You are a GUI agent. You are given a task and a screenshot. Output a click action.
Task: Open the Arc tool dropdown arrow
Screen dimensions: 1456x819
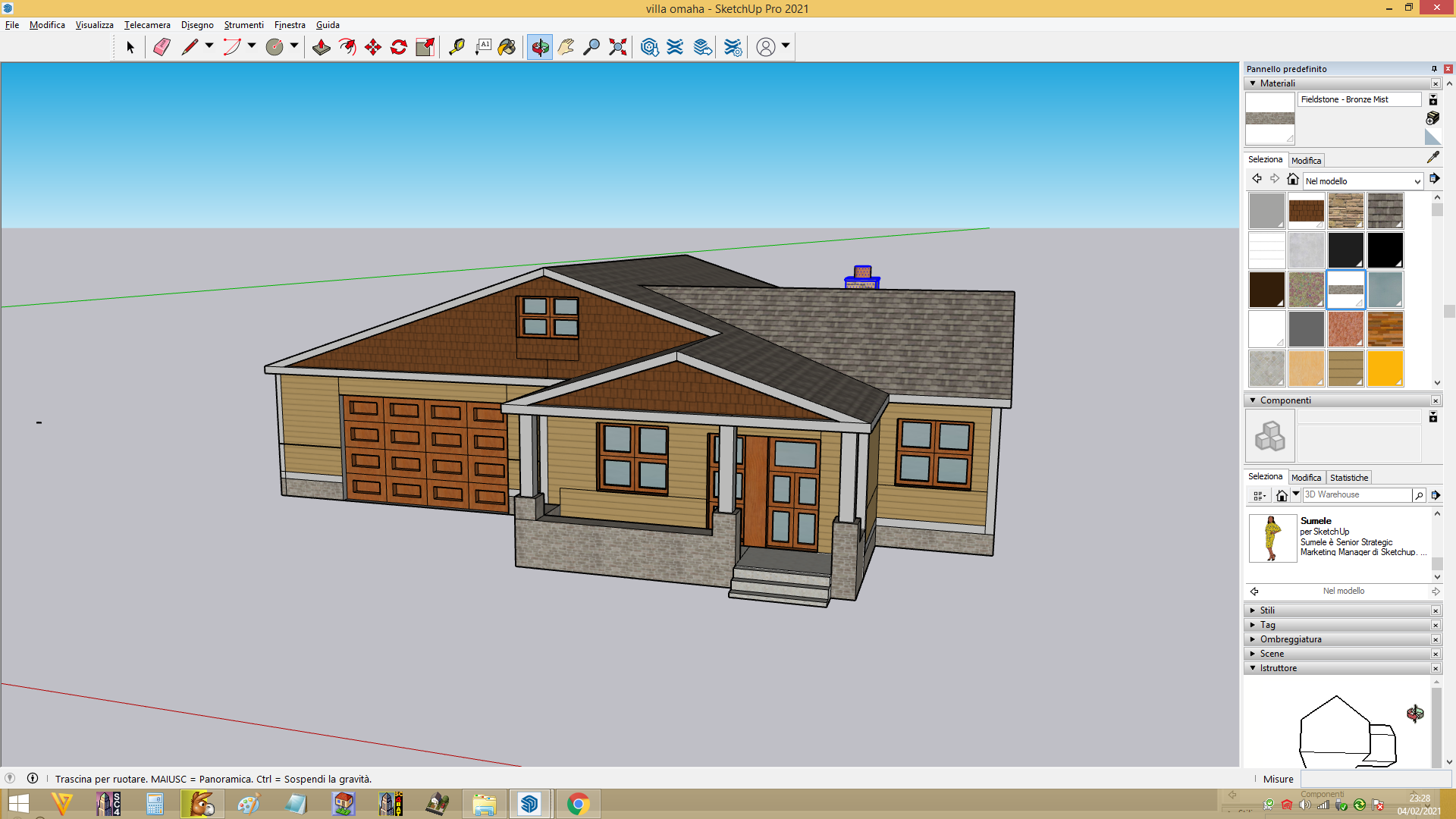(x=252, y=45)
